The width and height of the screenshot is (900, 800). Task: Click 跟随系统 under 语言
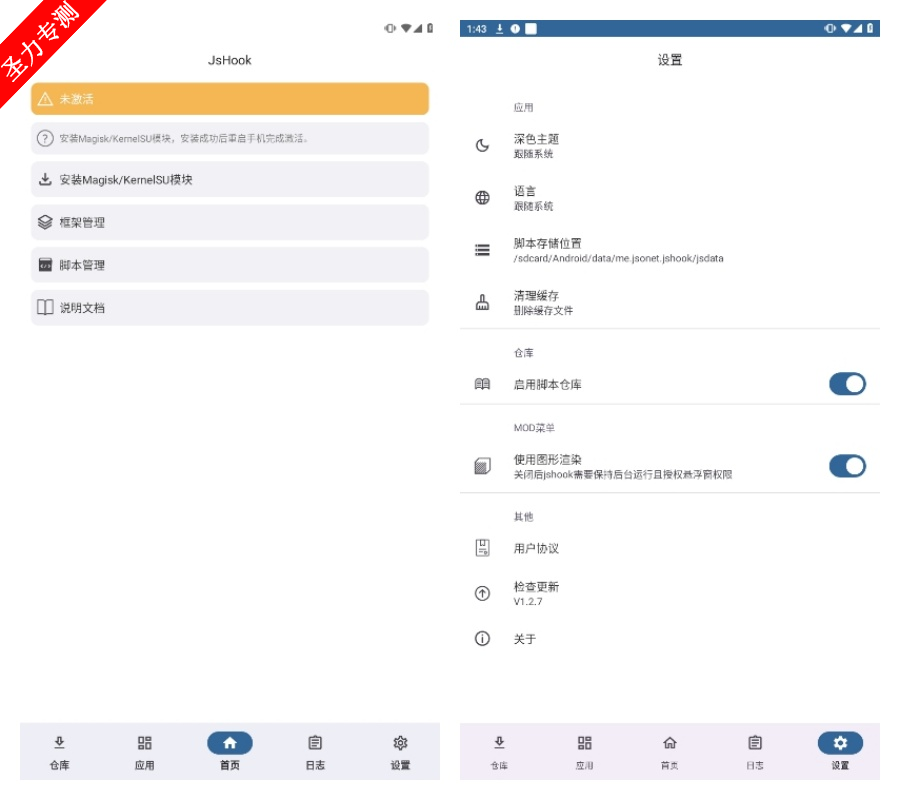tap(533, 206)
